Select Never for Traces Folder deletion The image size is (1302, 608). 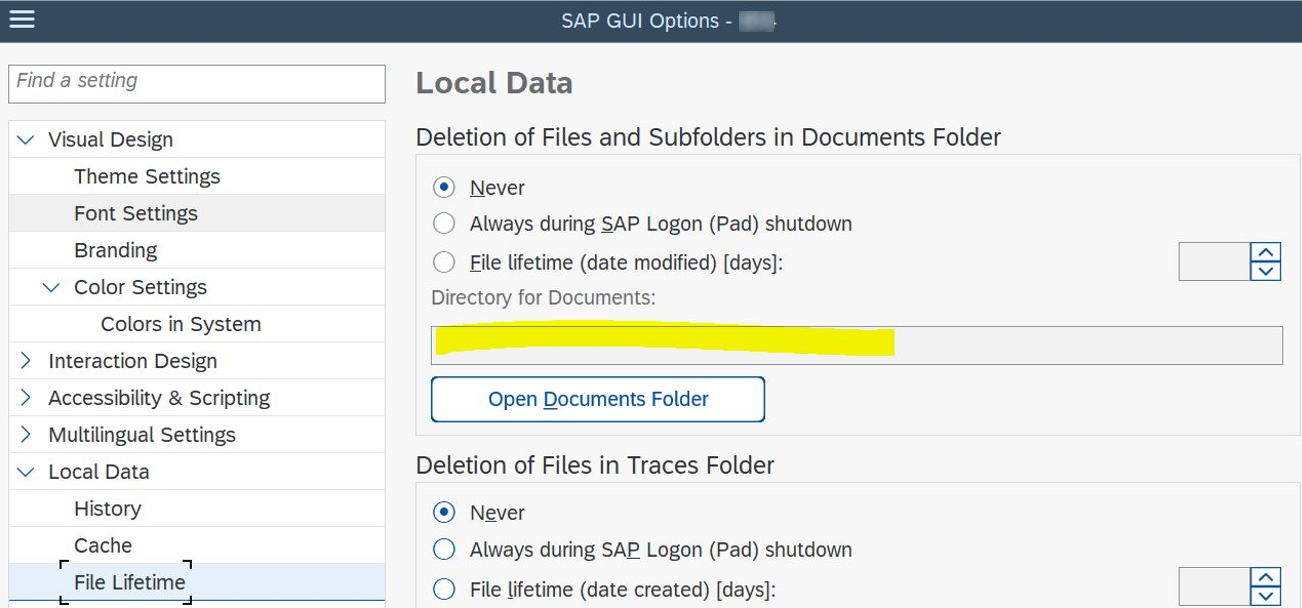click(x=444, y=513)
